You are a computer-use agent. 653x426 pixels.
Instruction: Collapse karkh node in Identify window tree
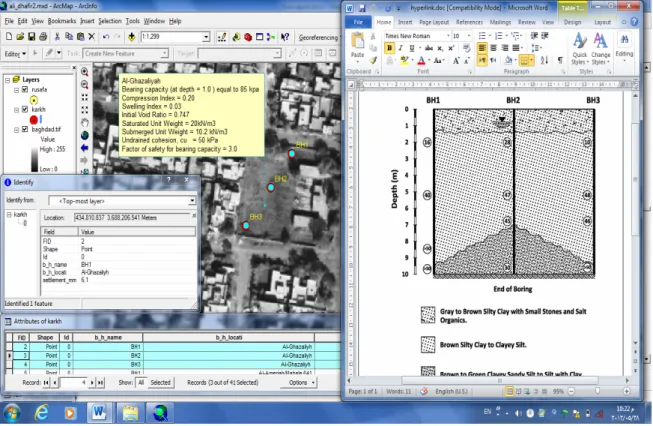[9, 214]
